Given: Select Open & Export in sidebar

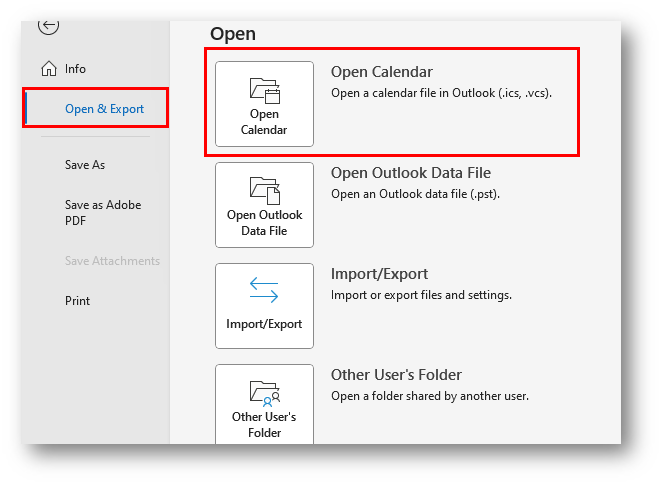Looking at the screenshot, I should pyautogui.click(x=96, y=109).
